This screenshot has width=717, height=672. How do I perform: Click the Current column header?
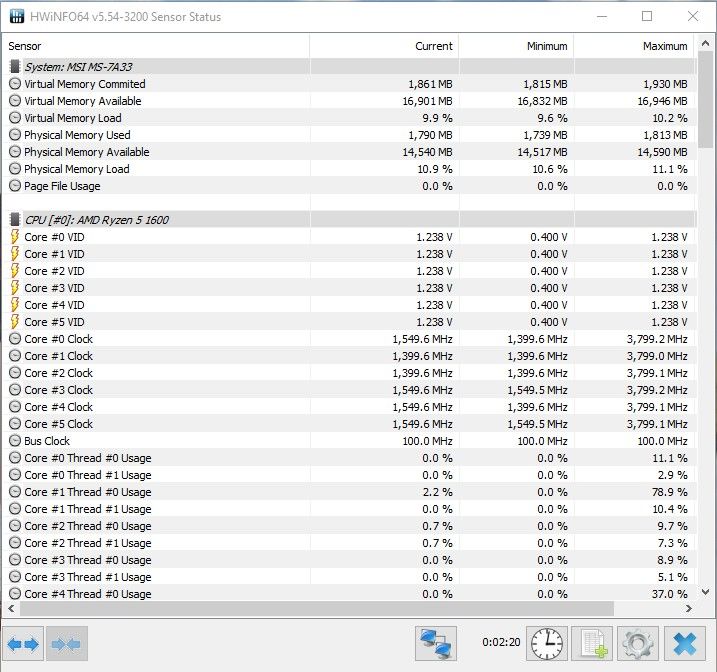click(x=384, y=46)
